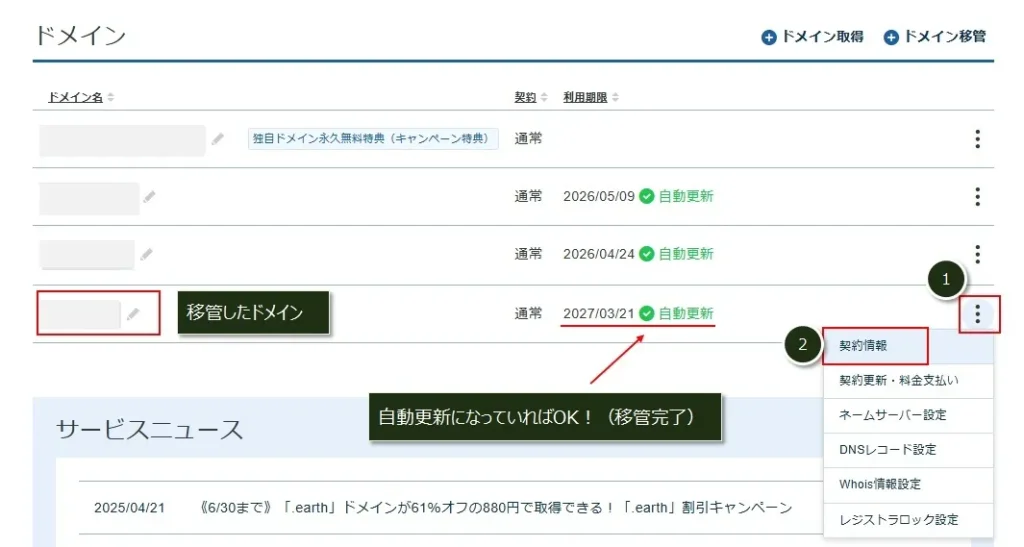The width and height of the screenshot is (1024, 547).
Task: Click the ドメイン移管 plus icon
Action: point(891,37)
